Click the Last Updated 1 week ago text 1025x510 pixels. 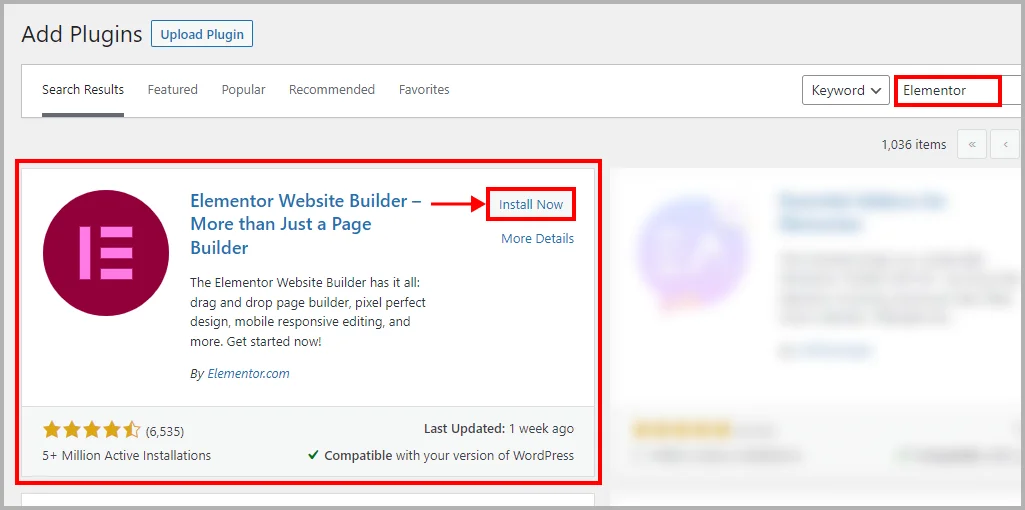click(x=499, y=429)
